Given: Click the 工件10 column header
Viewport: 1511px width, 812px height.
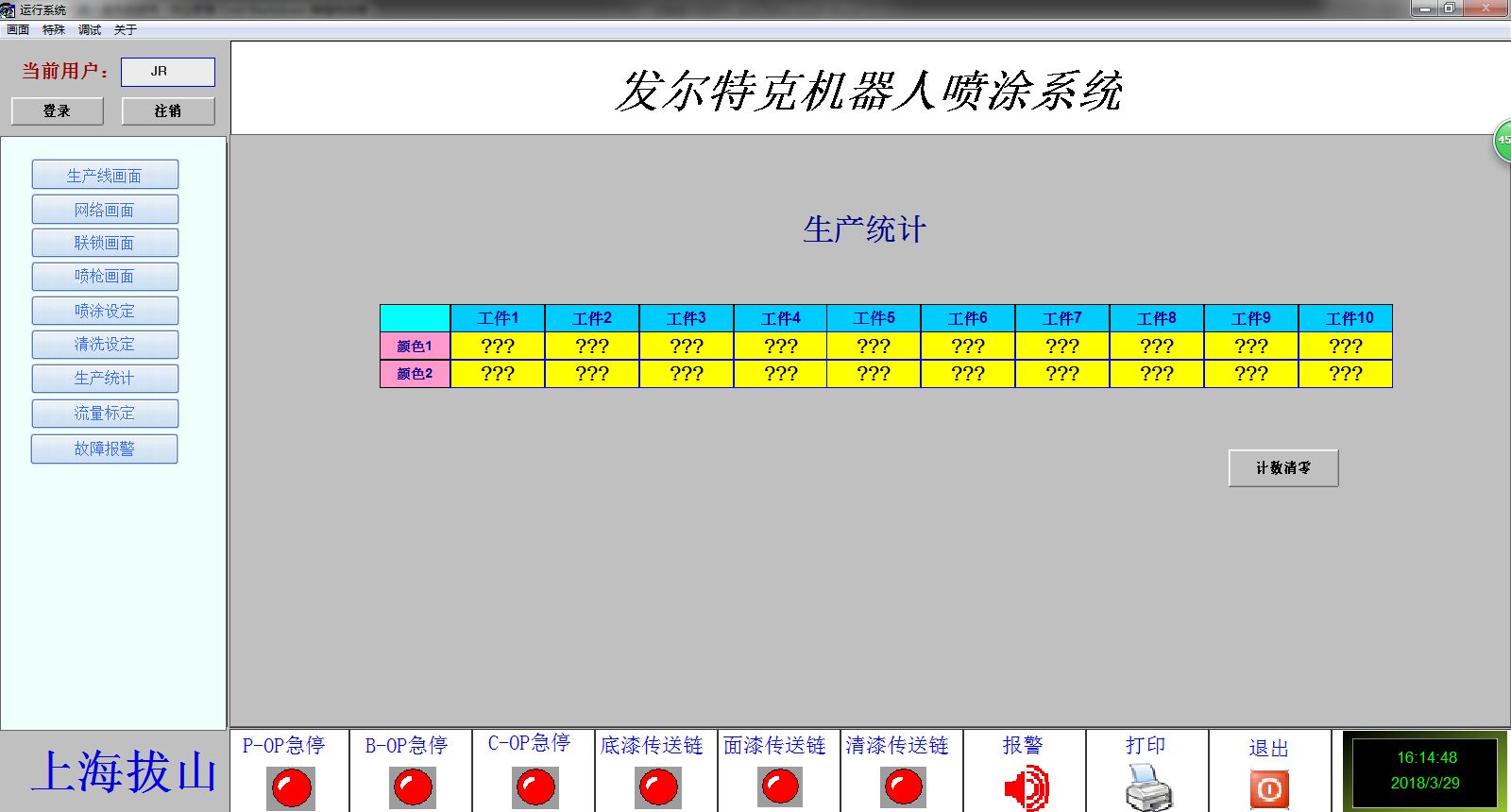Looking at the screenshot, I should [x=1346, y=318].
